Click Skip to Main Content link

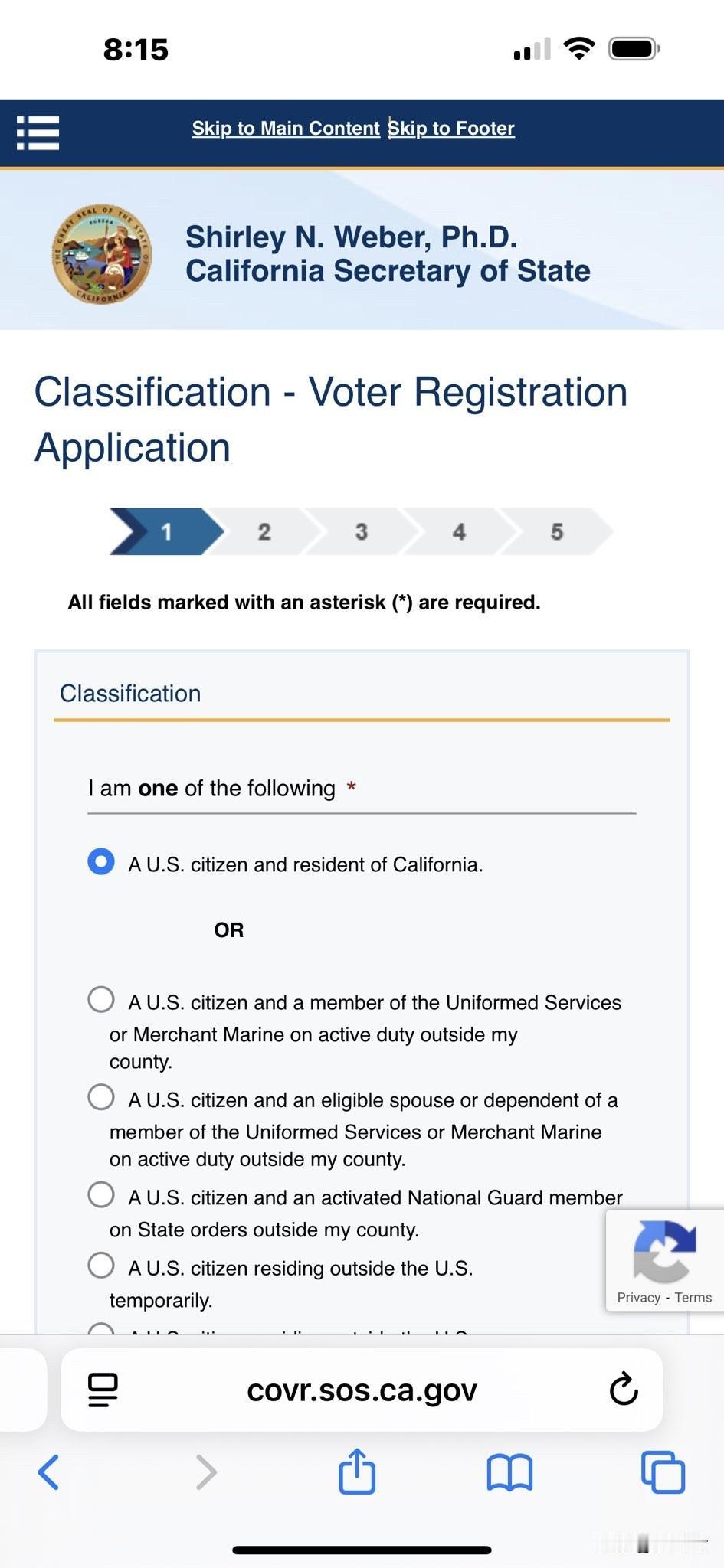(x=286, y=128)
